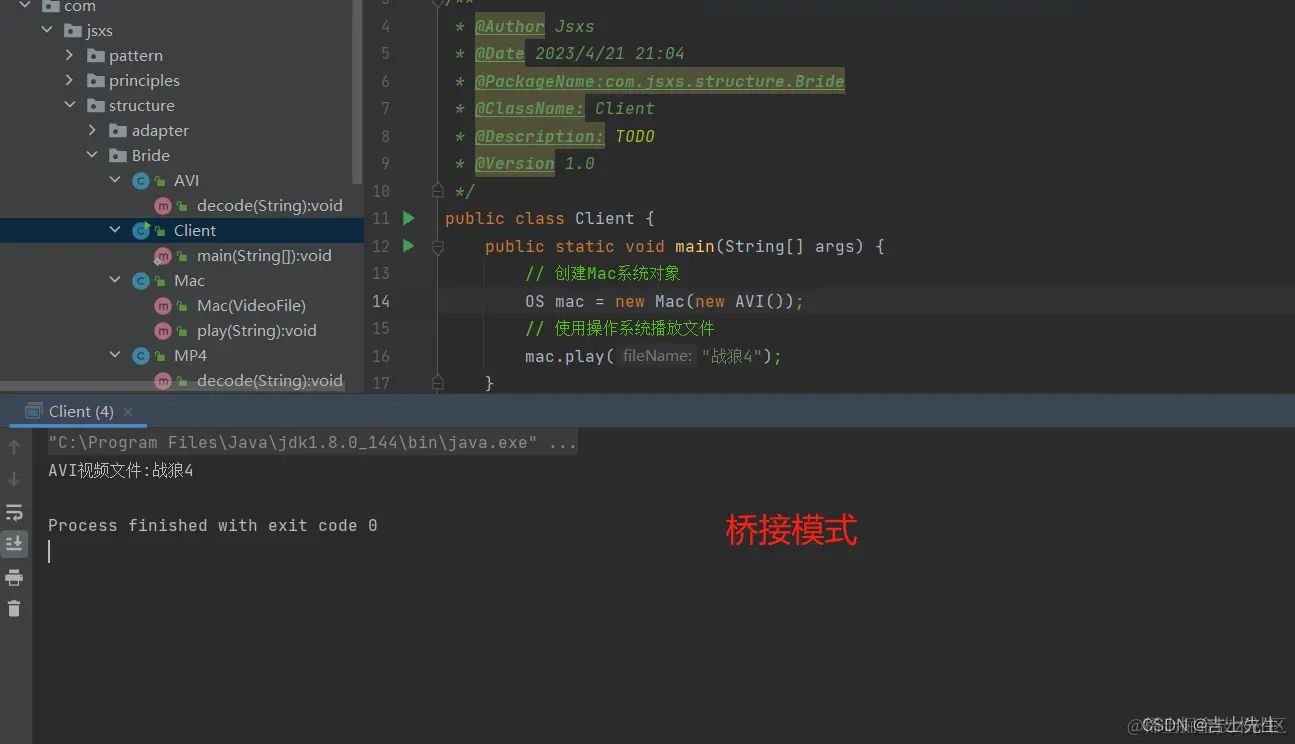This screenshot has width=1295, height=744.
Task: Click the Down the stack trace arrow
Action: coord(14,479)
